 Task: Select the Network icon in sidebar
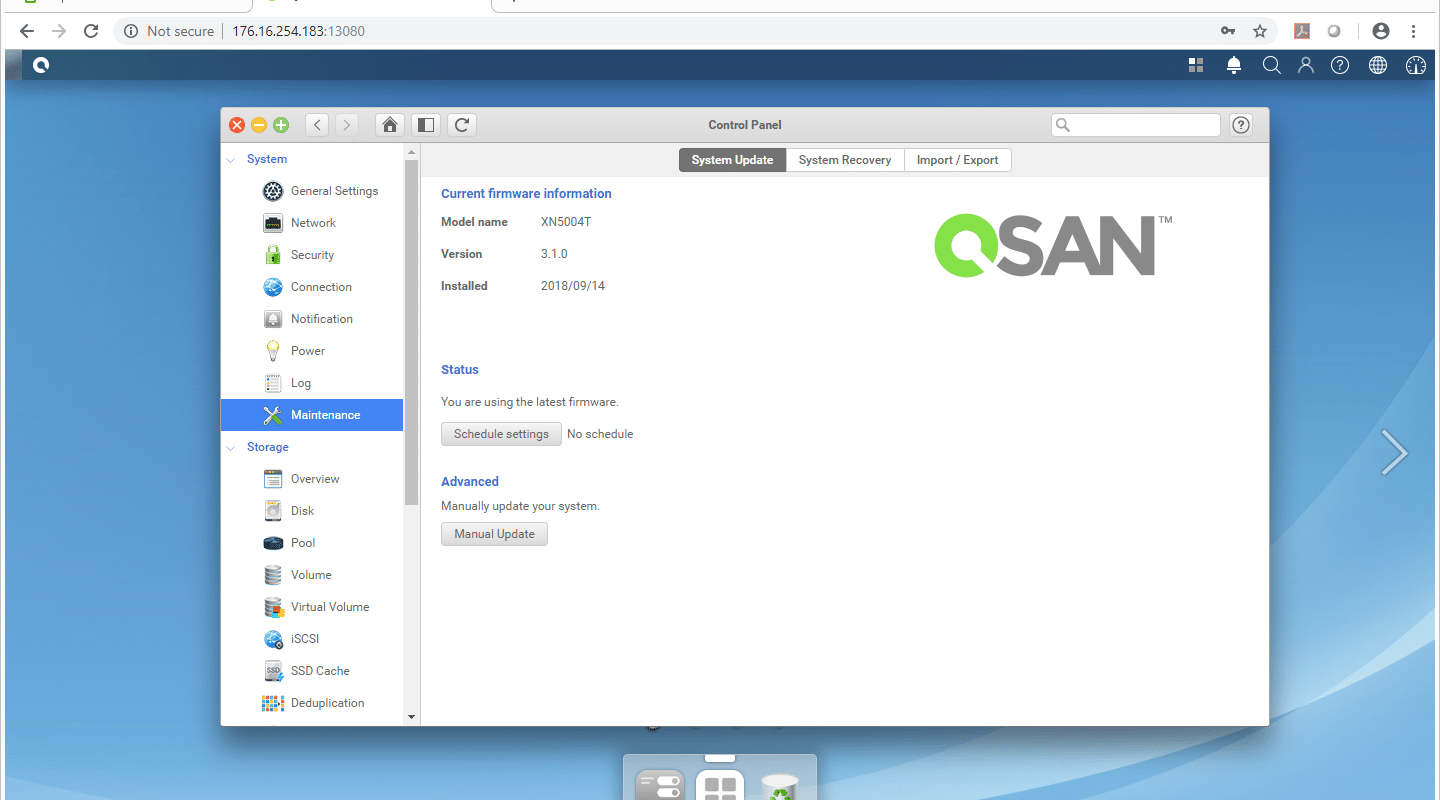[x=273, y=223]
